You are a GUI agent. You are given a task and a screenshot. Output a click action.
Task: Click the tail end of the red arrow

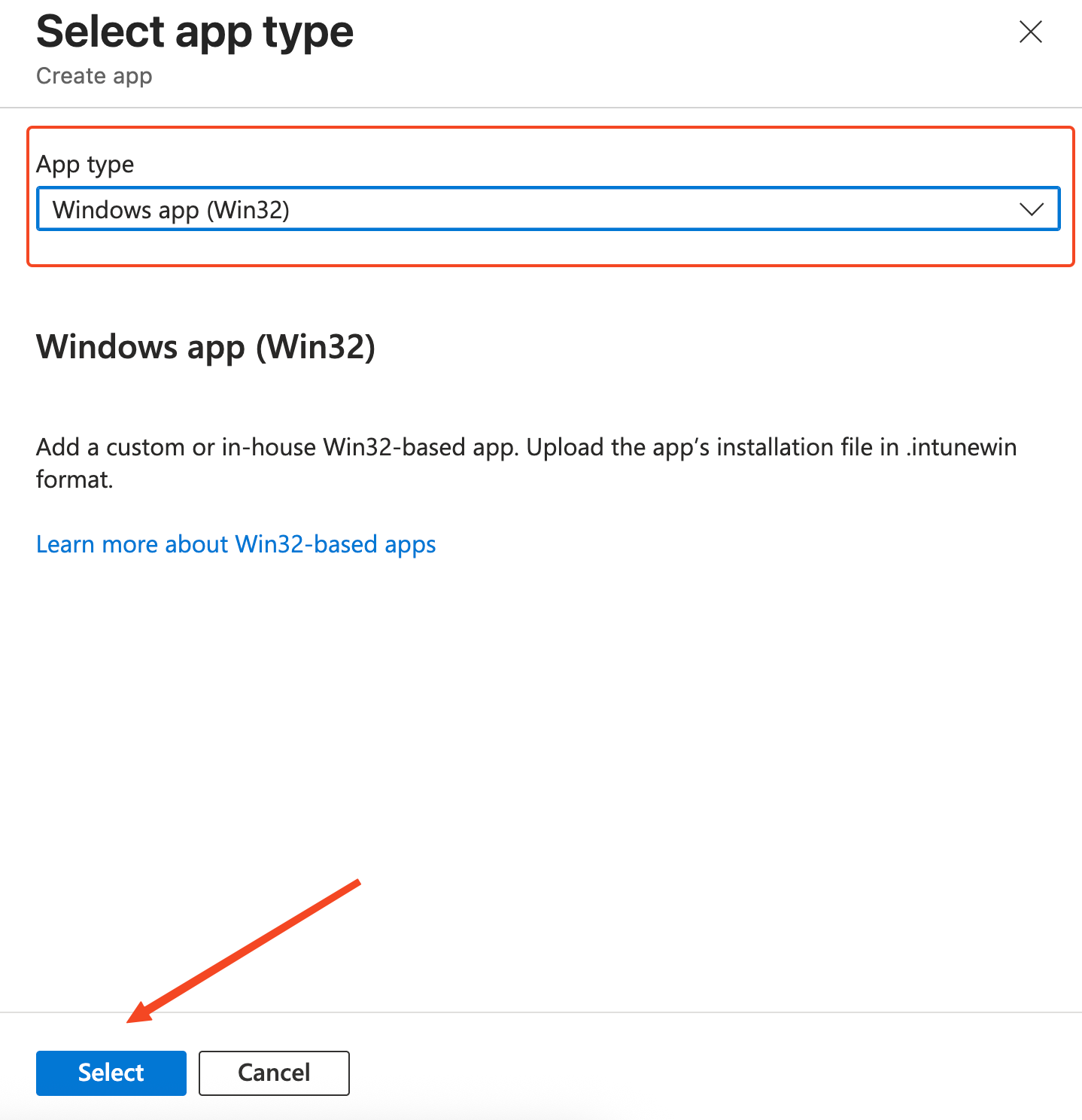pyautogui.click(x=357, y=883)
